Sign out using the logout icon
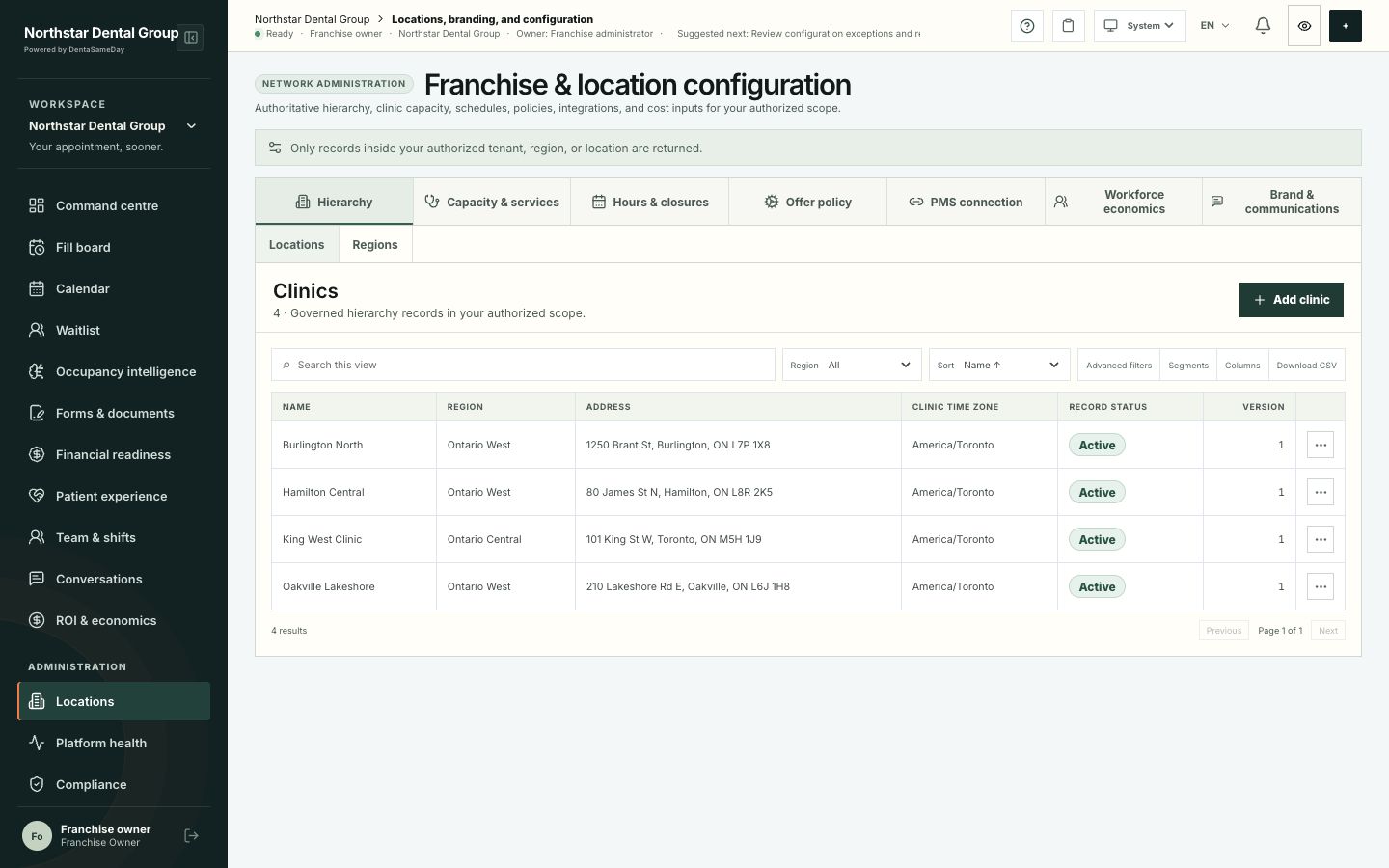The height and width of the screenshot is (868, 1389). pyautogui.click(x=191, y=836)
